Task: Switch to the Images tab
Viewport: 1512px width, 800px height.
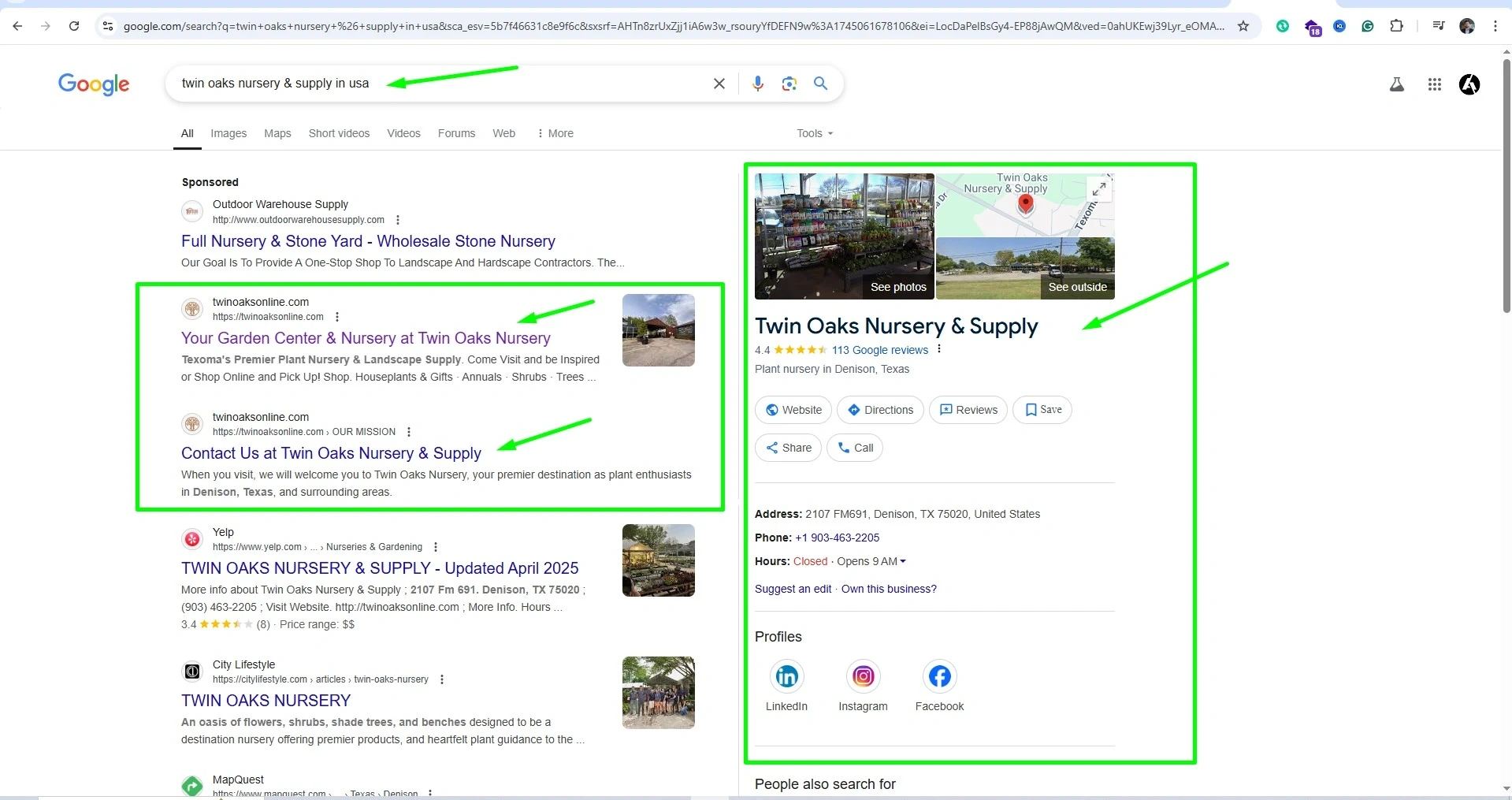Action: (x=228, y=133)
